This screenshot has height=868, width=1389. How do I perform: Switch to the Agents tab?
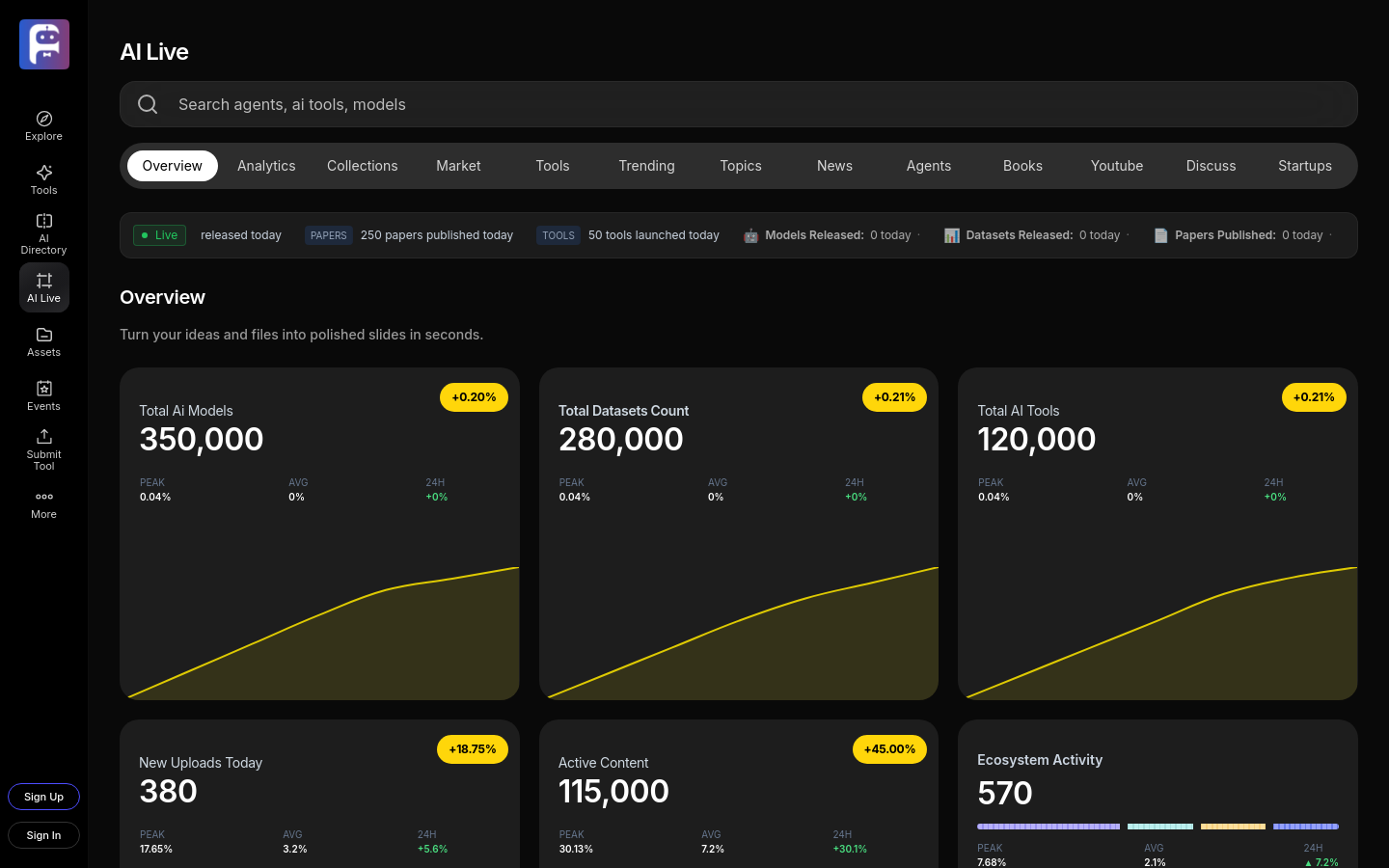(929, 166)
